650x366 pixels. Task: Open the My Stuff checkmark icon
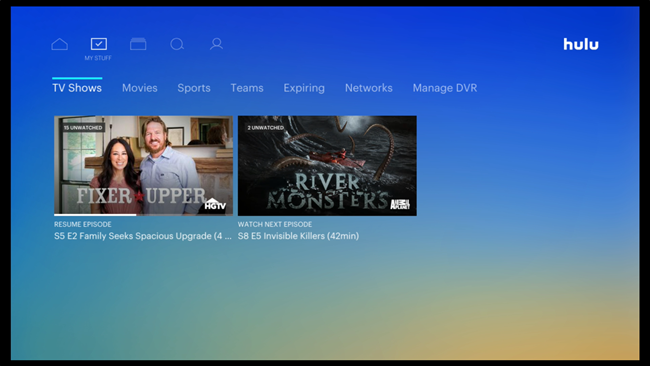pyautogui.click(x=99, y=44)
